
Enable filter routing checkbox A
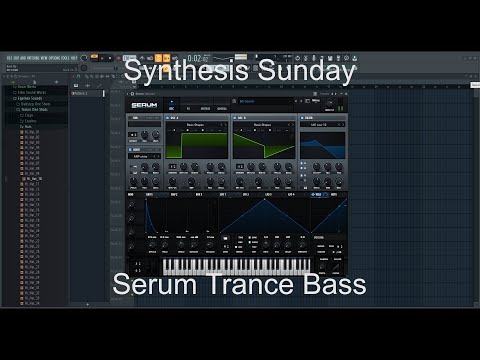(x=302, y=164)
